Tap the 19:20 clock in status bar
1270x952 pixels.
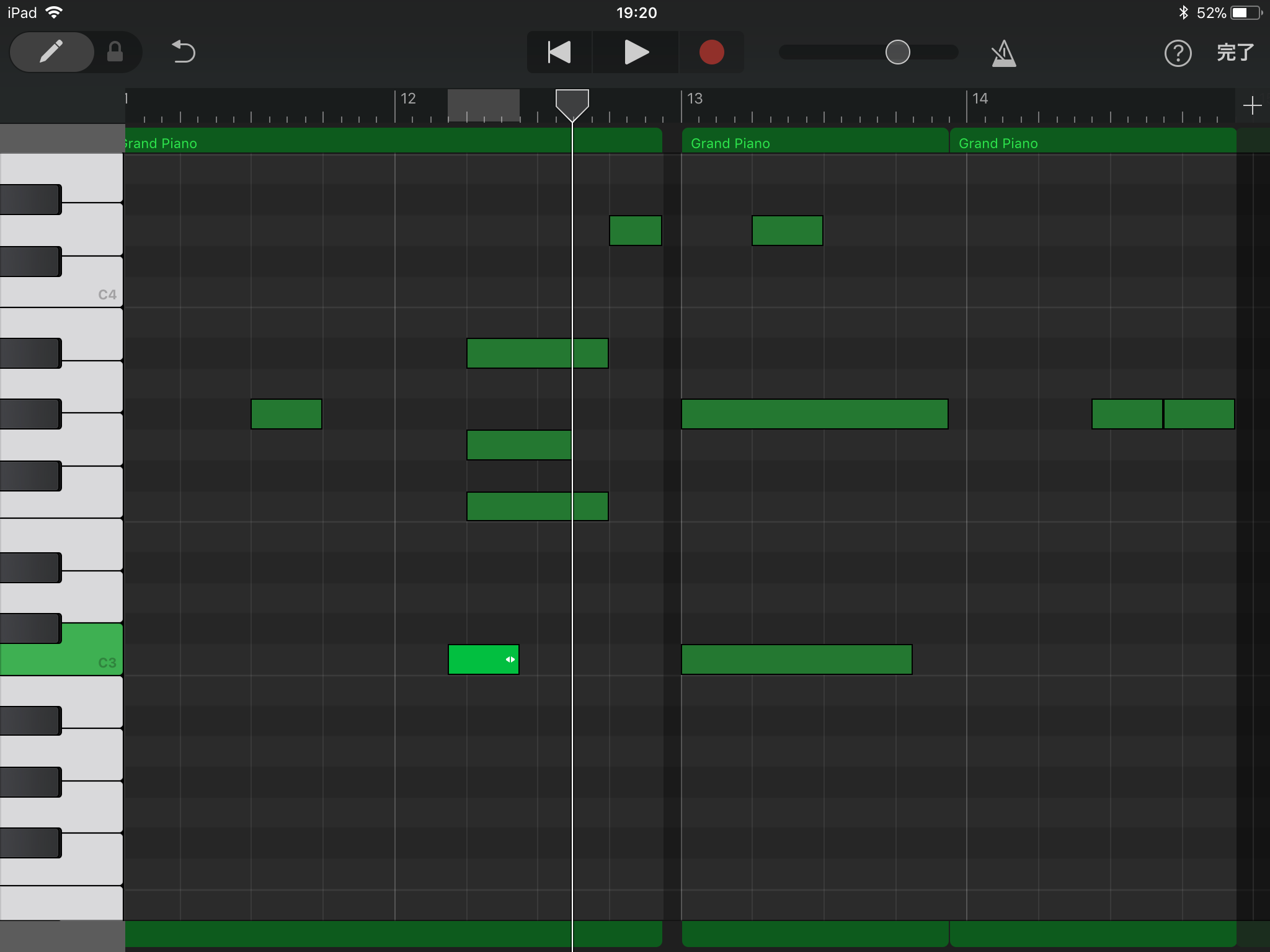click(636, 12)
